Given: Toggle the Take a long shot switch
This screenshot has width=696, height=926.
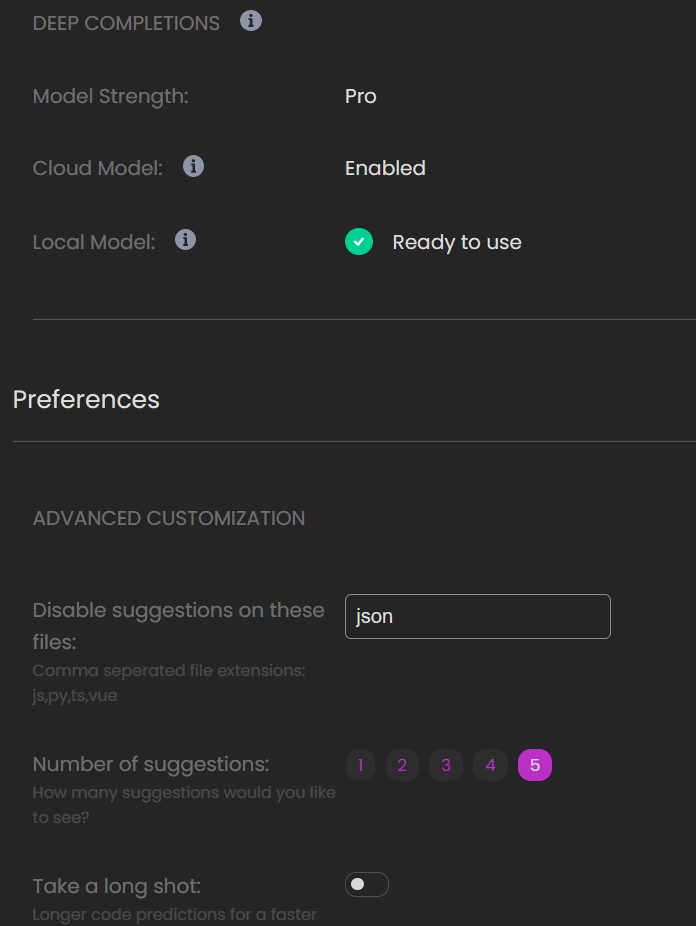Looking at the screenshot, I should 366,885.
